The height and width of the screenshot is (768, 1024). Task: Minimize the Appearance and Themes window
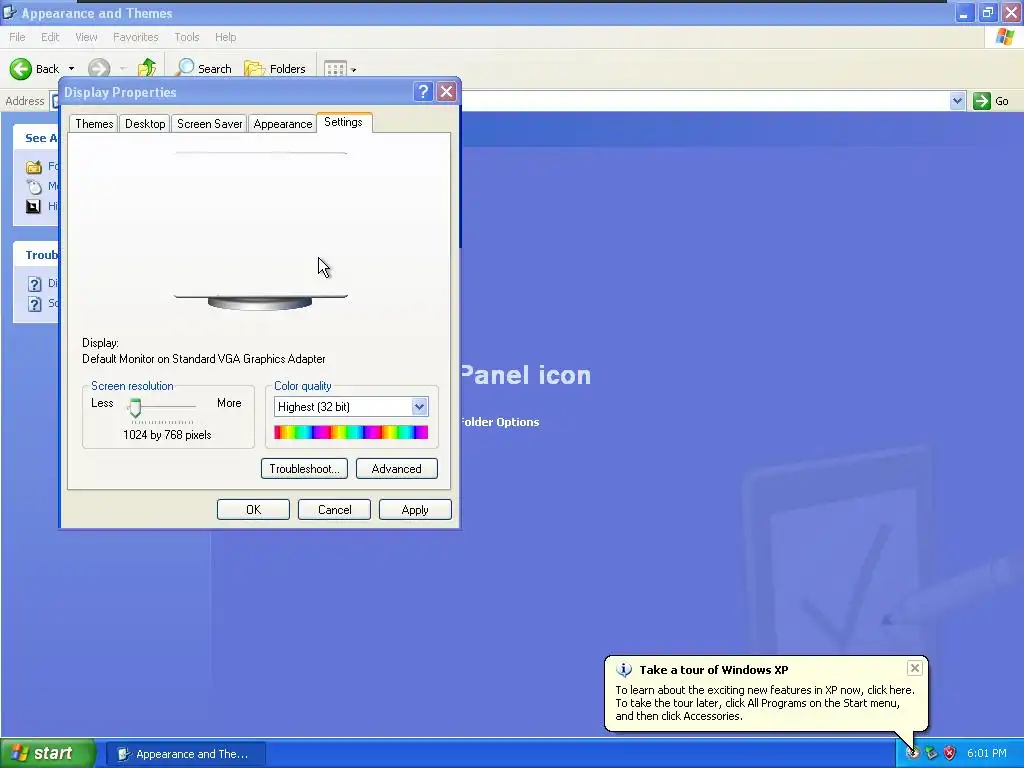pyautogui.click(x=964, y=12)
